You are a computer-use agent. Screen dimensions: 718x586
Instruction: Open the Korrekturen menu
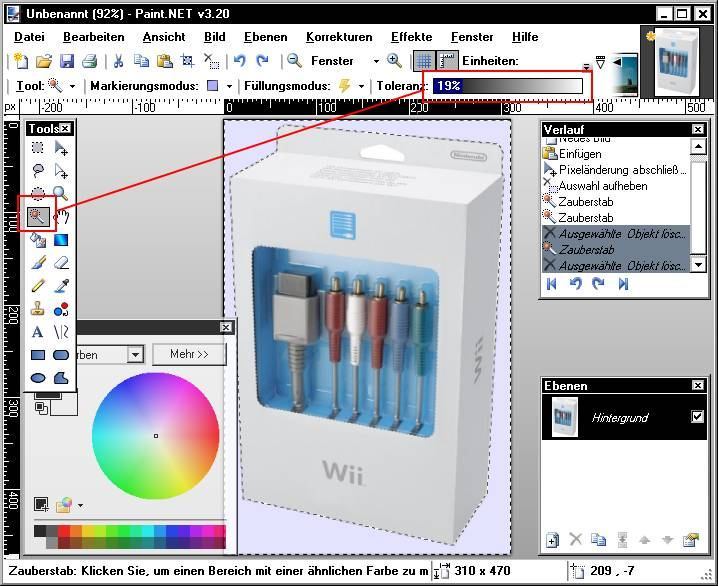click(339, 37)
